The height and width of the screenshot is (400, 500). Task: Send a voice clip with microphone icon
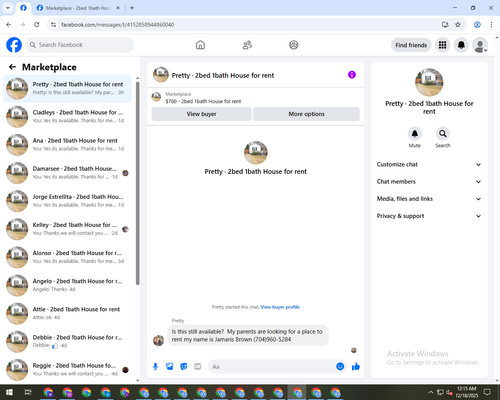[x=156, y=367]
